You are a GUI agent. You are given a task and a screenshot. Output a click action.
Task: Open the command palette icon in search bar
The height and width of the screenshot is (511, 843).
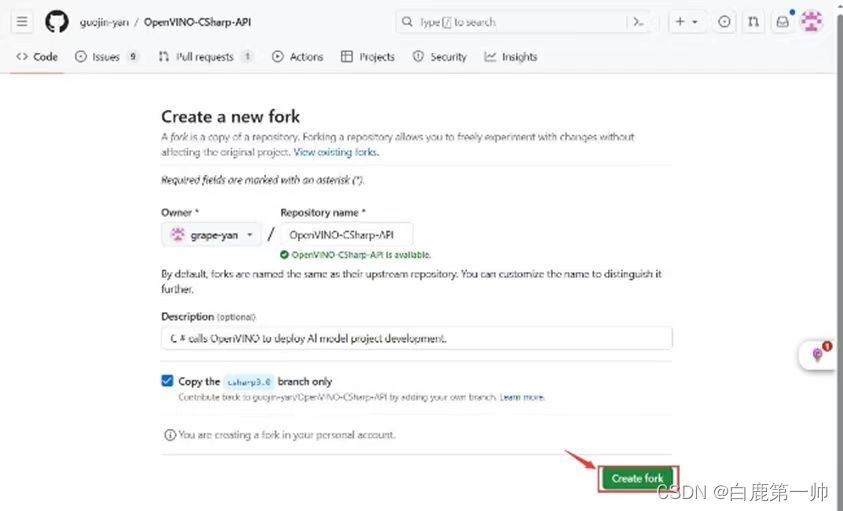click(639, 22)
